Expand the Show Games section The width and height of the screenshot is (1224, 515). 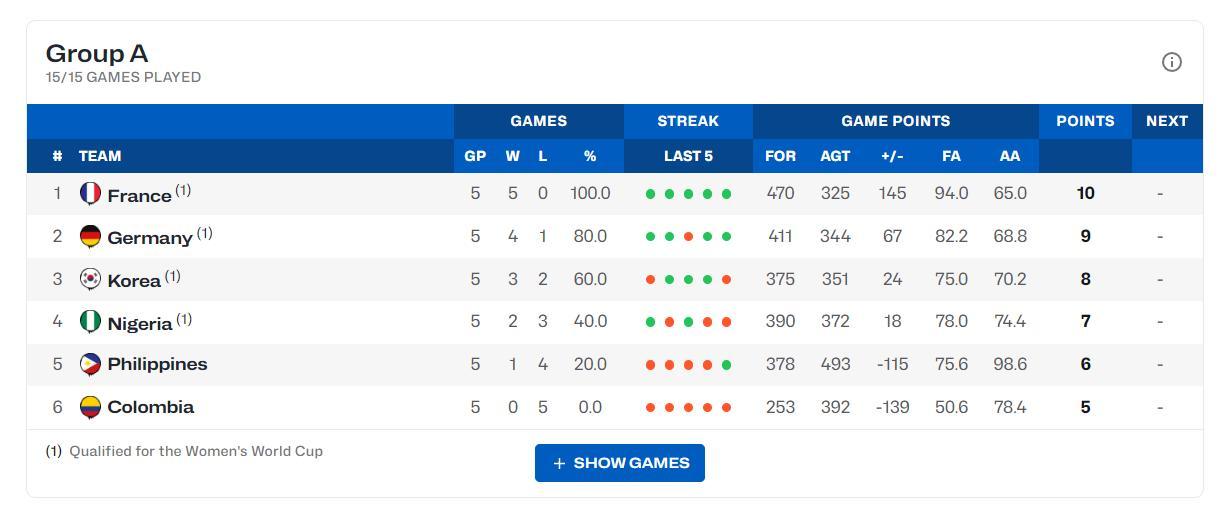[x=620, y=463]
